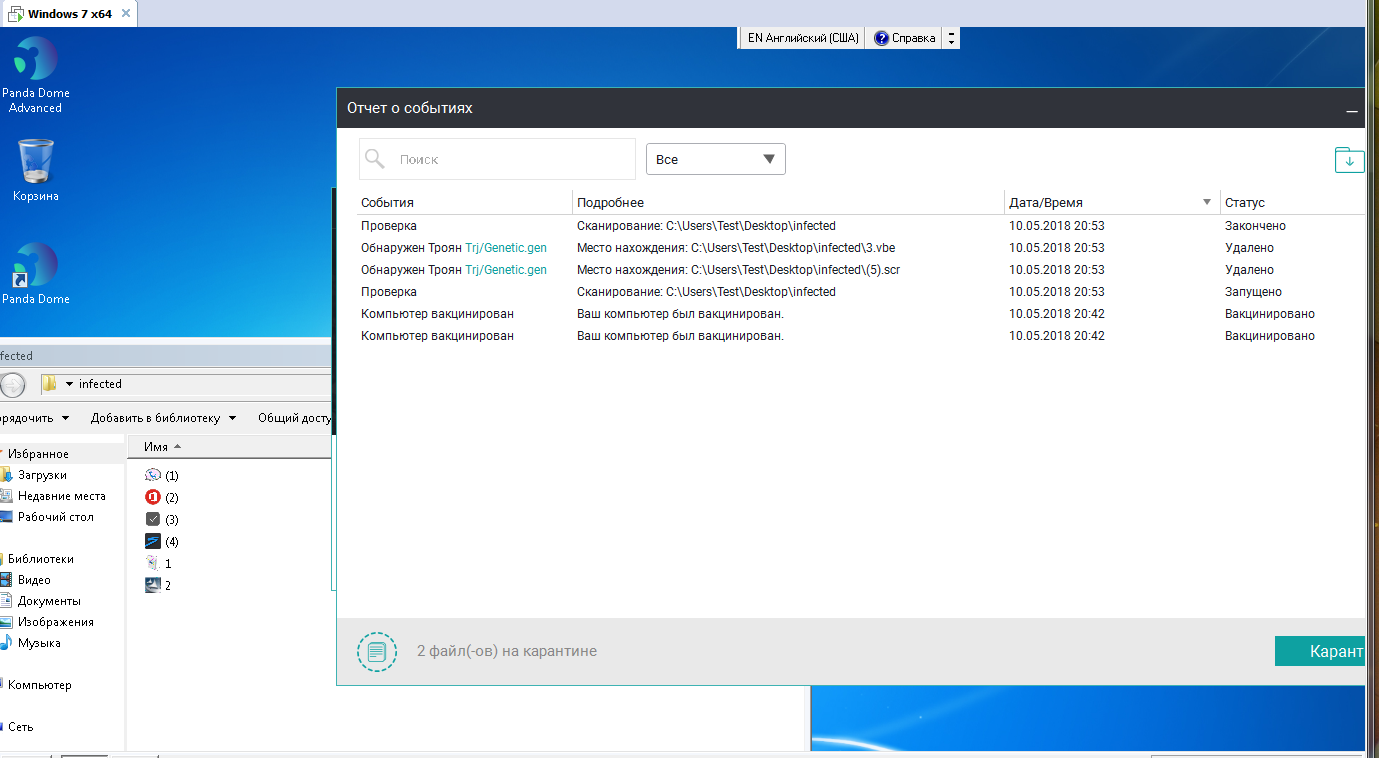Expand the Все filter dropdown
Screen dimensions: 1379x758
(715, 159)
